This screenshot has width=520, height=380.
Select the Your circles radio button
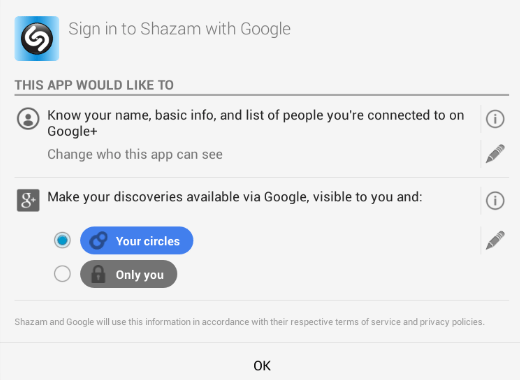[62, 240]
